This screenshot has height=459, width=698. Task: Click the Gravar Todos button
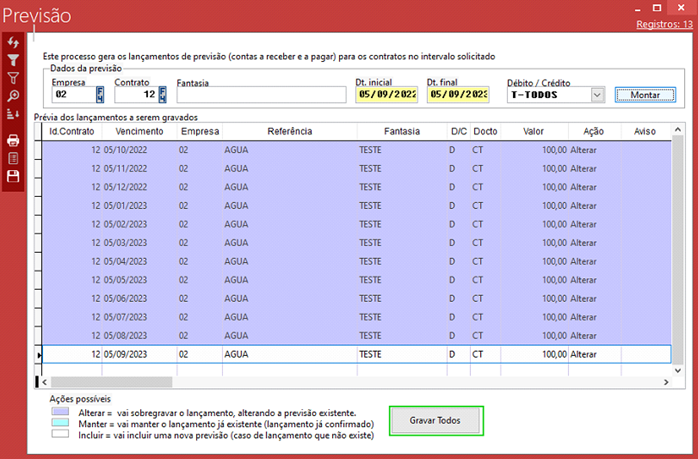click(435, 421)
